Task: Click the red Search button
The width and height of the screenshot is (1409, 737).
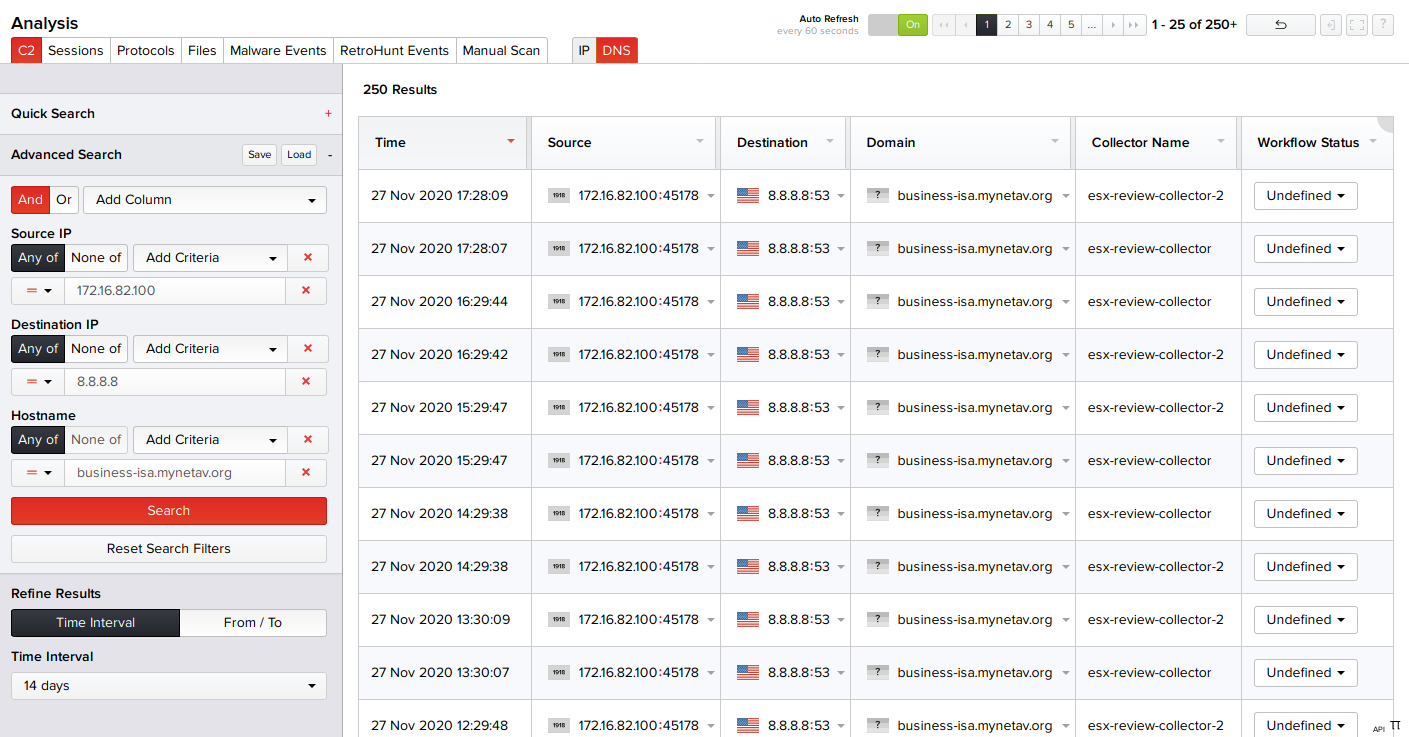Action: tap(168, 511)
